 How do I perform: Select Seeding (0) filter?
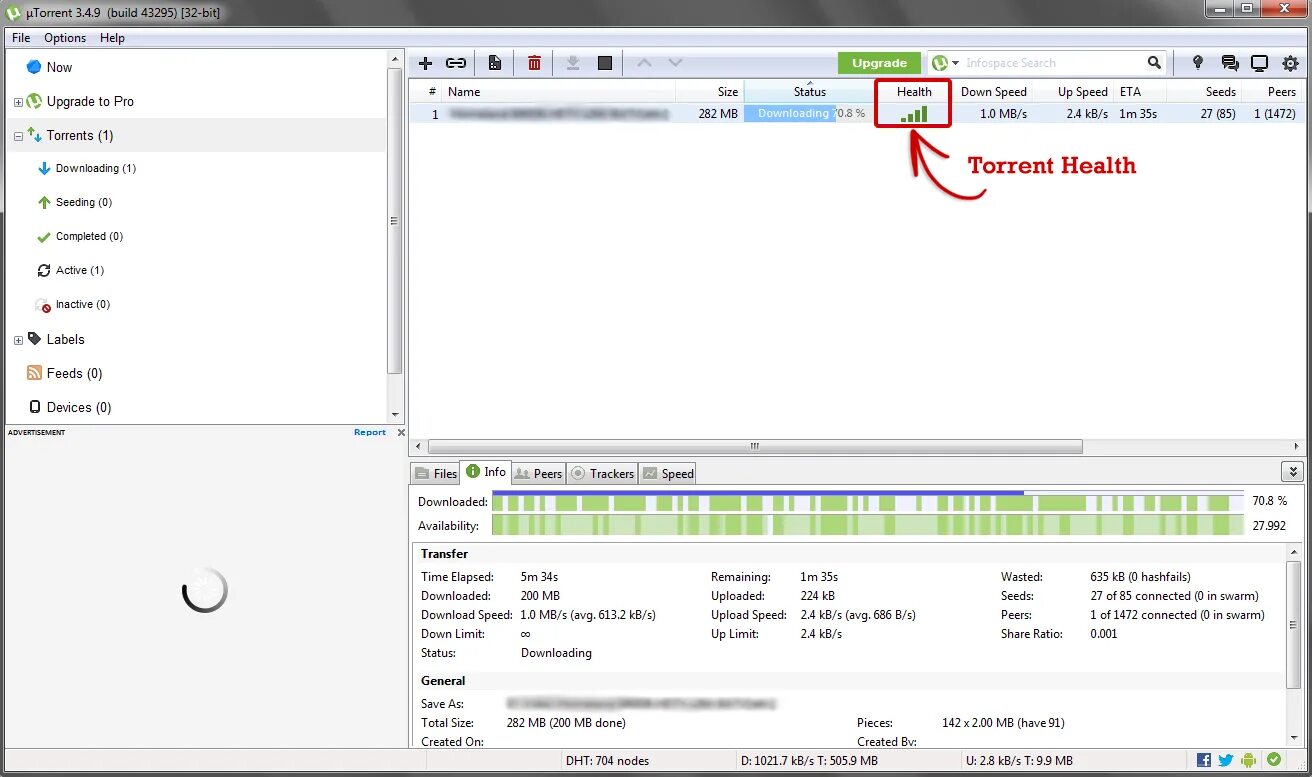(x=83, y=202)
